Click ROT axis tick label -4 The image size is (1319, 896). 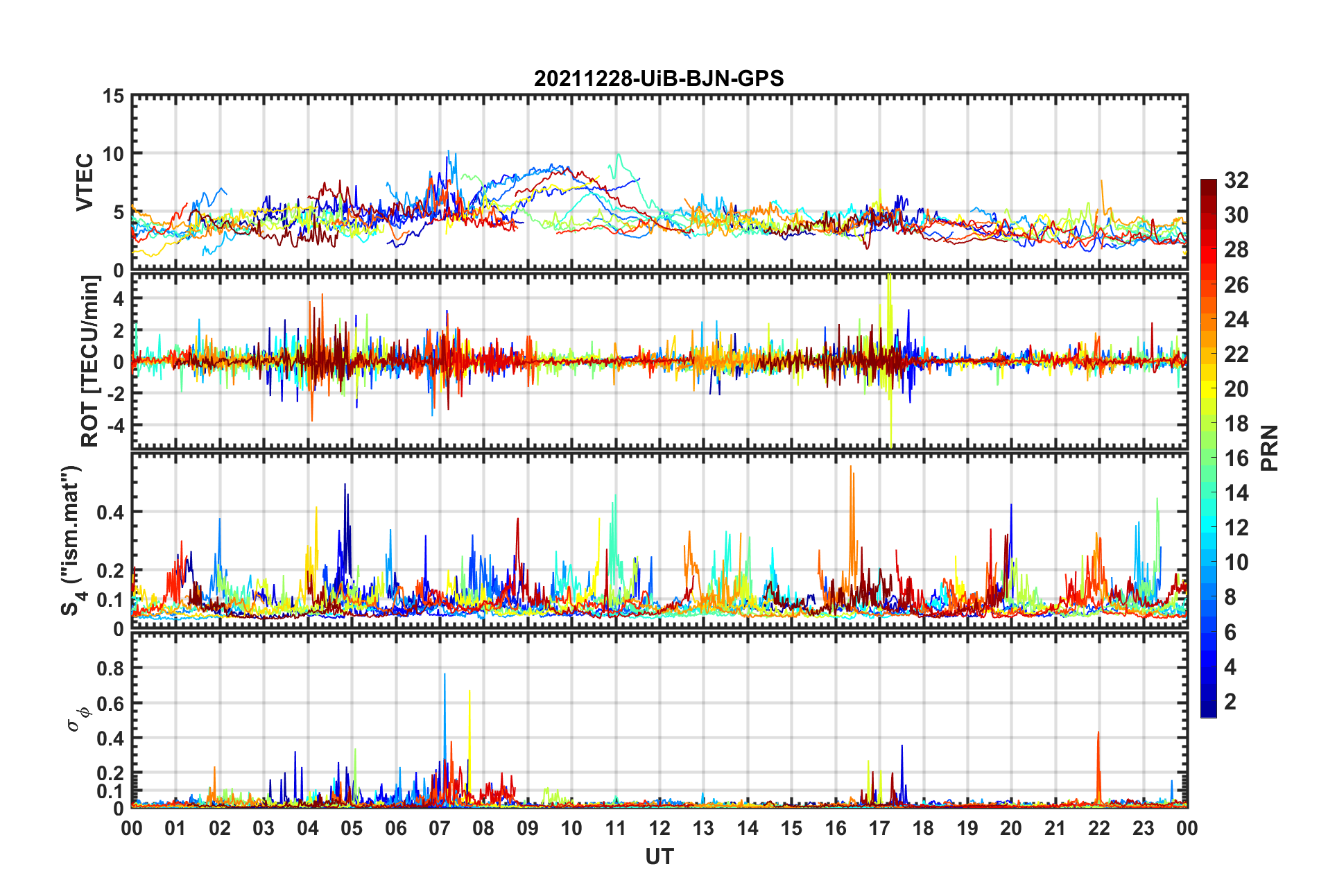click(x=117, y=424)
